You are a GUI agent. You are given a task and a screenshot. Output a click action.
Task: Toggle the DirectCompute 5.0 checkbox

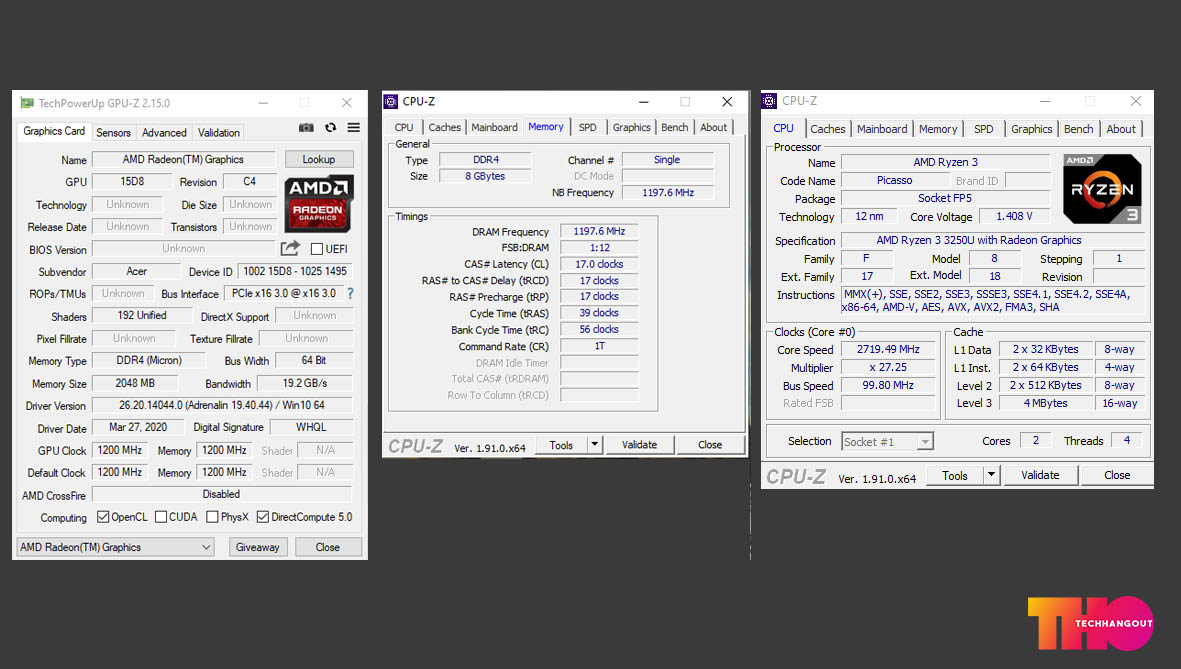[x=263, y=517]
